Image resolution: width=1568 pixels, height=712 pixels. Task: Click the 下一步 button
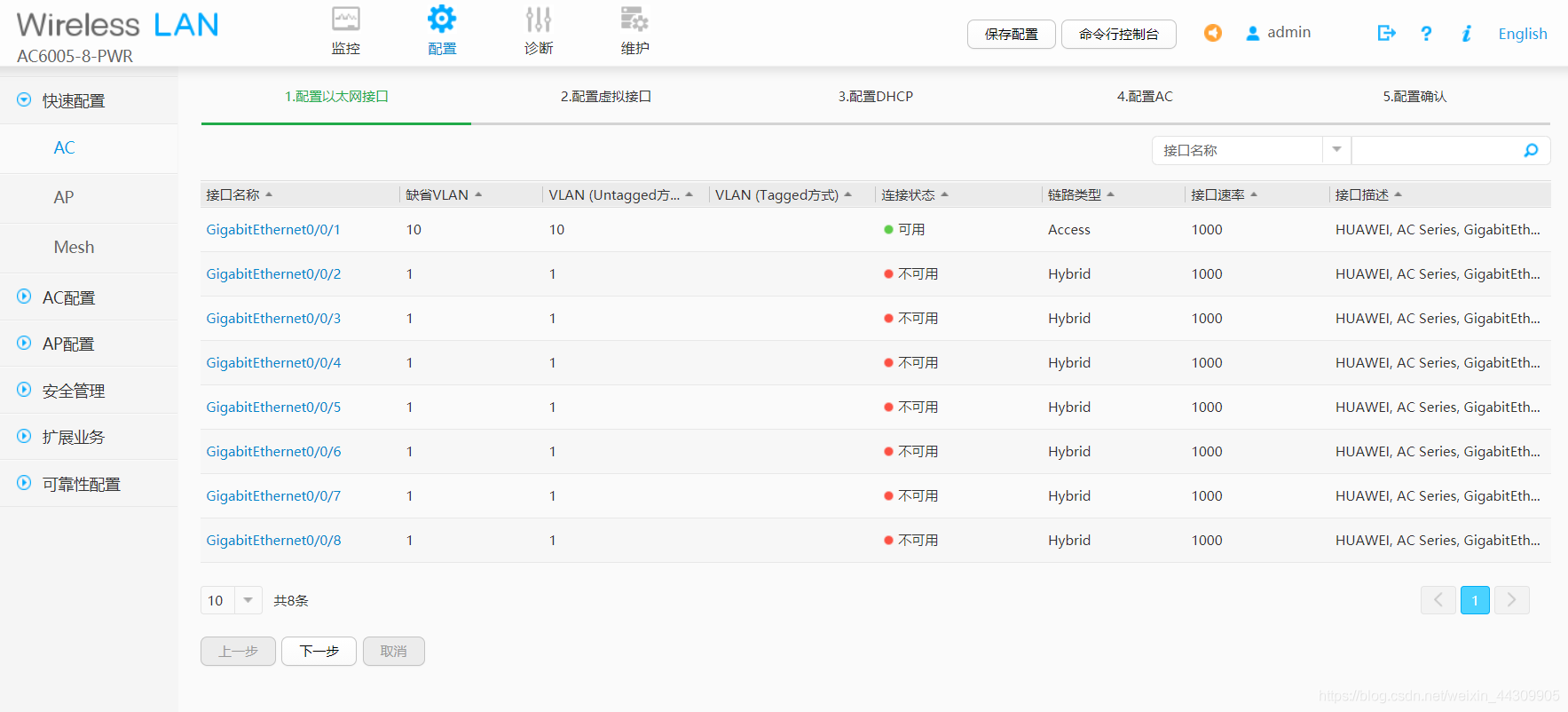click(x=319, y=651)
